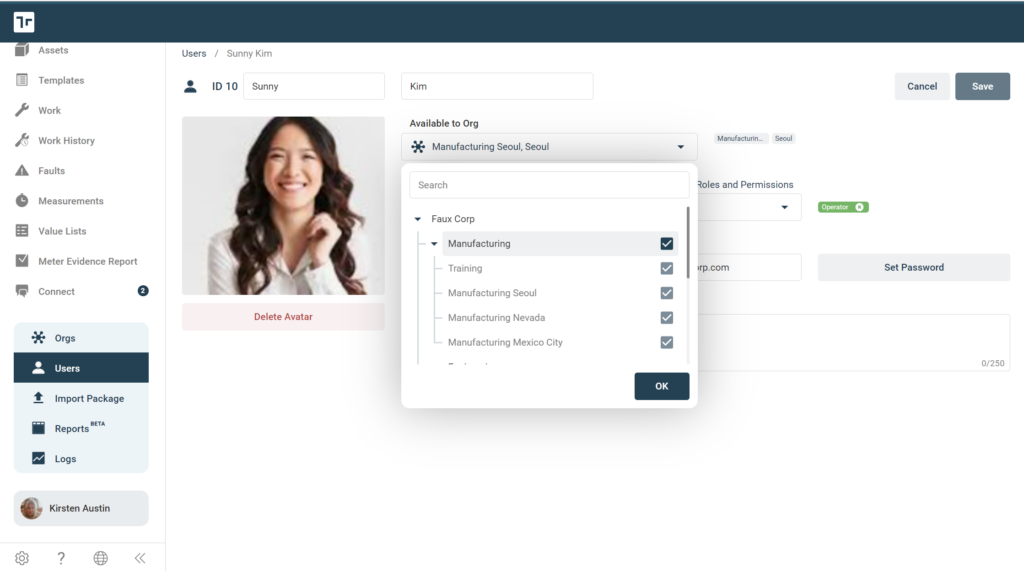Click the Manufacturin... org tag chip
Viewport: 1024px width, 571px height.
(740, 139)
